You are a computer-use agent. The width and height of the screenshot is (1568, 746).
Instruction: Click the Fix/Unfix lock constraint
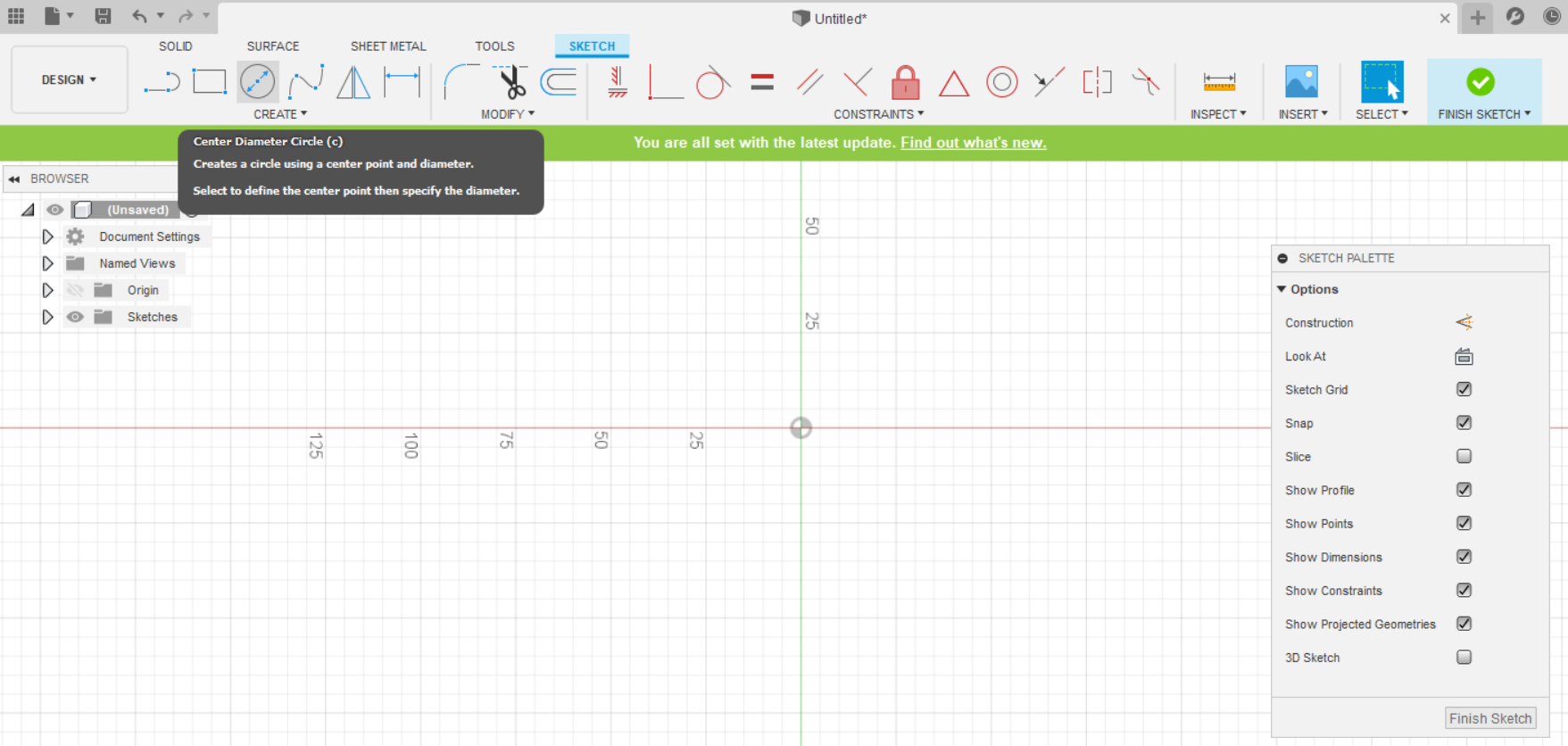(906, 82)
